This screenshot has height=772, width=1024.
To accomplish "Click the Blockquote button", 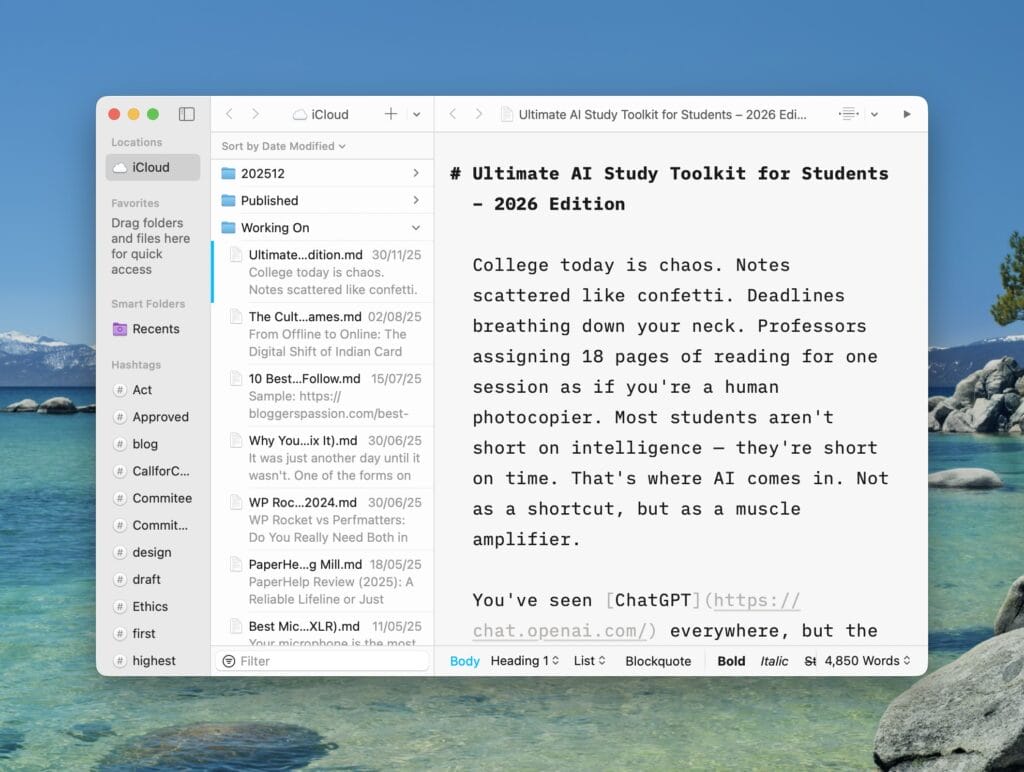I will point(658,661).
